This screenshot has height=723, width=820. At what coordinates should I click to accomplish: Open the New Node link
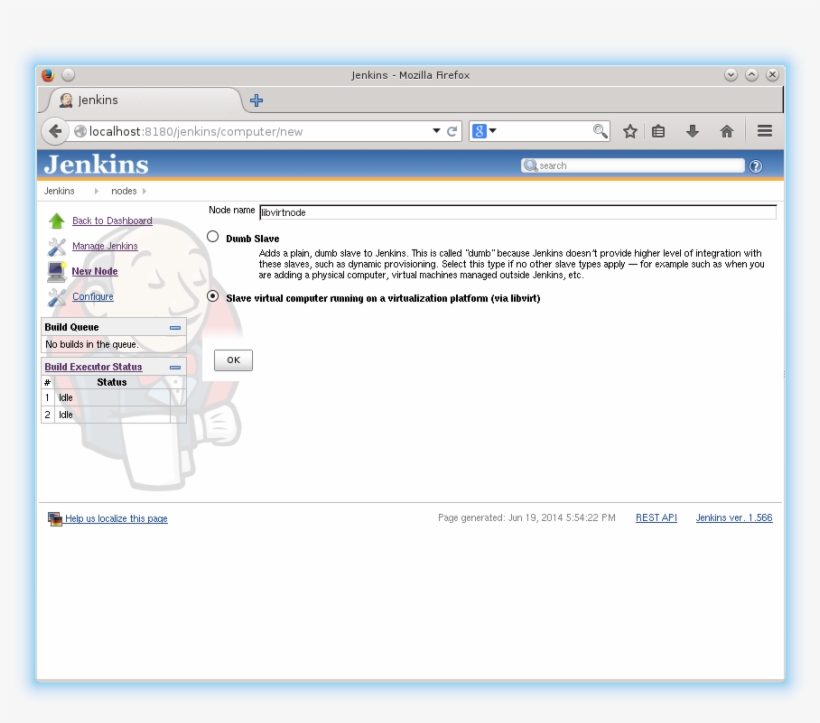(95, 271)
